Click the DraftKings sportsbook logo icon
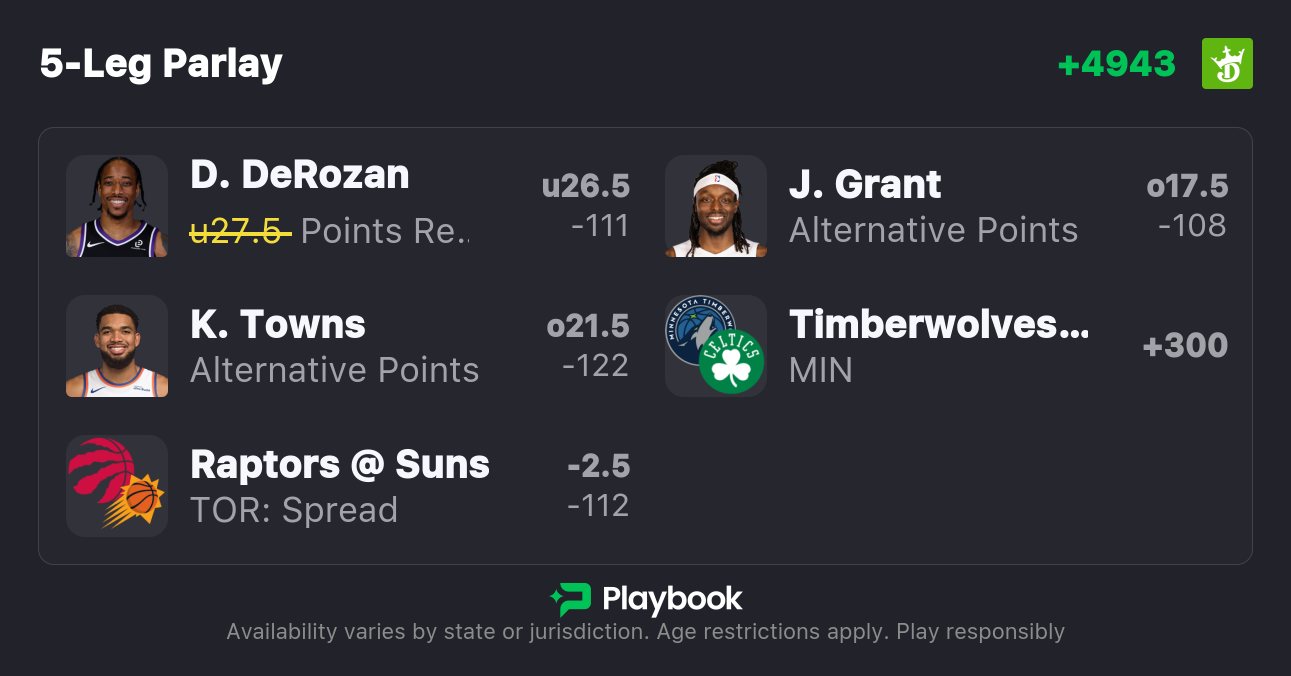This screenshot has width=1291, height=676. pos(1227,64)
